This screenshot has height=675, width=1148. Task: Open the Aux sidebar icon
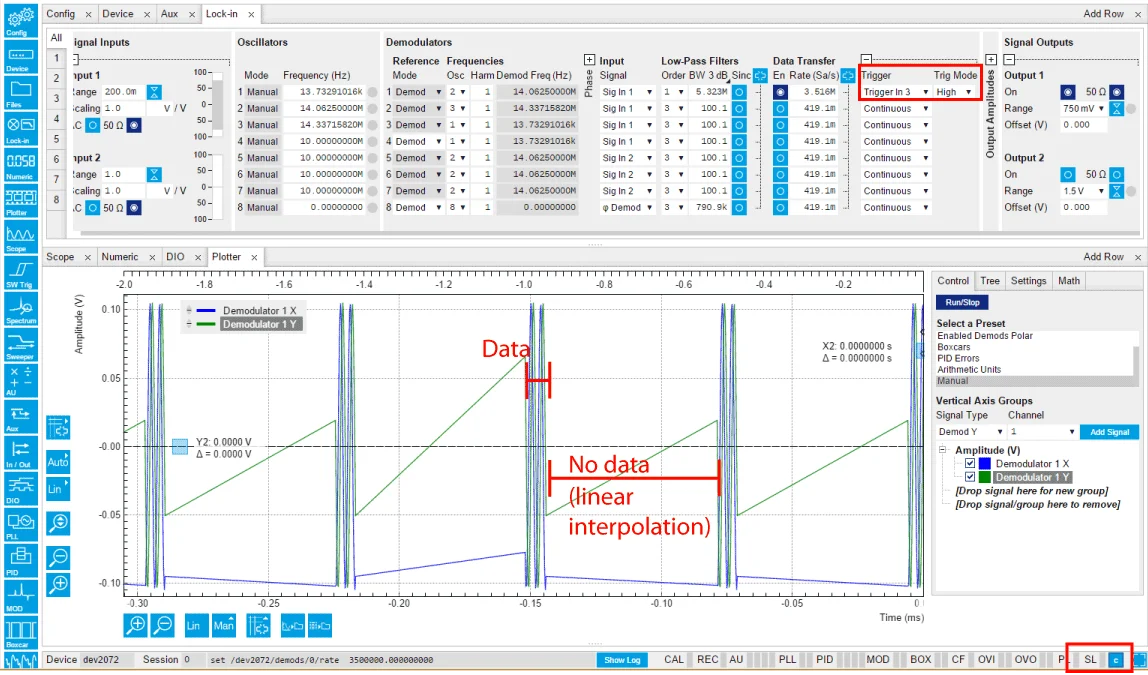pyautogui.click(x=20, y=416)
